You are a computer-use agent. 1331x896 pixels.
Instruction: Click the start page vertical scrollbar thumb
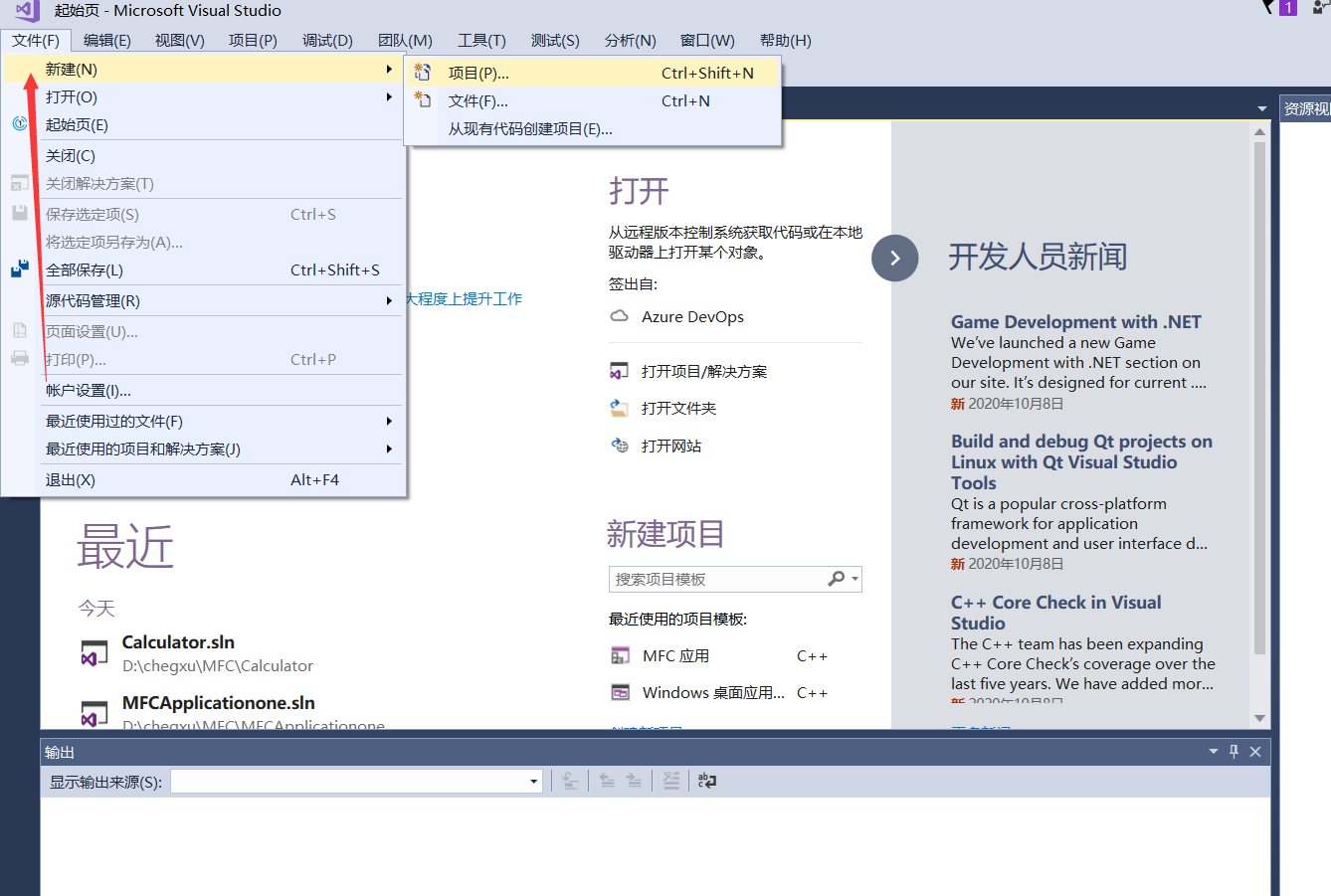1260,398
